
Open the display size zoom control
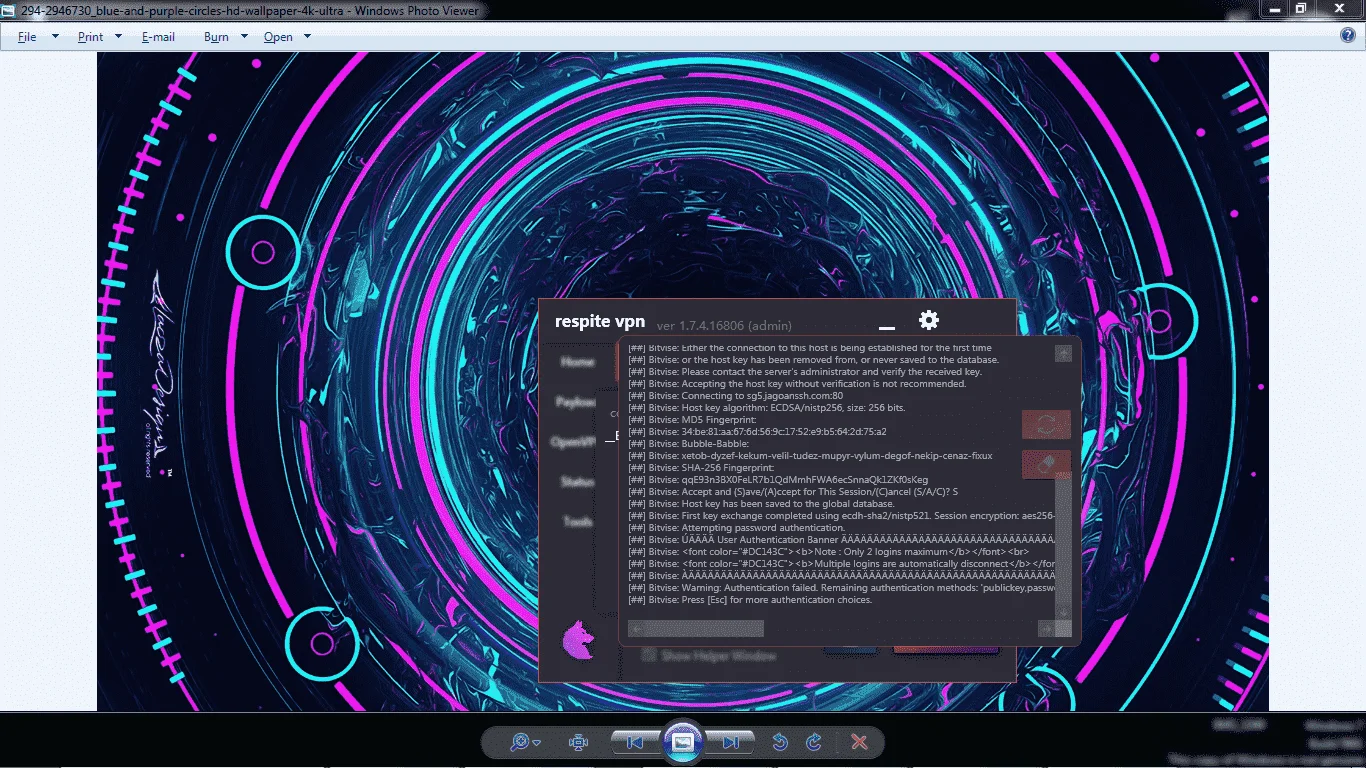[x=525, y=742]
